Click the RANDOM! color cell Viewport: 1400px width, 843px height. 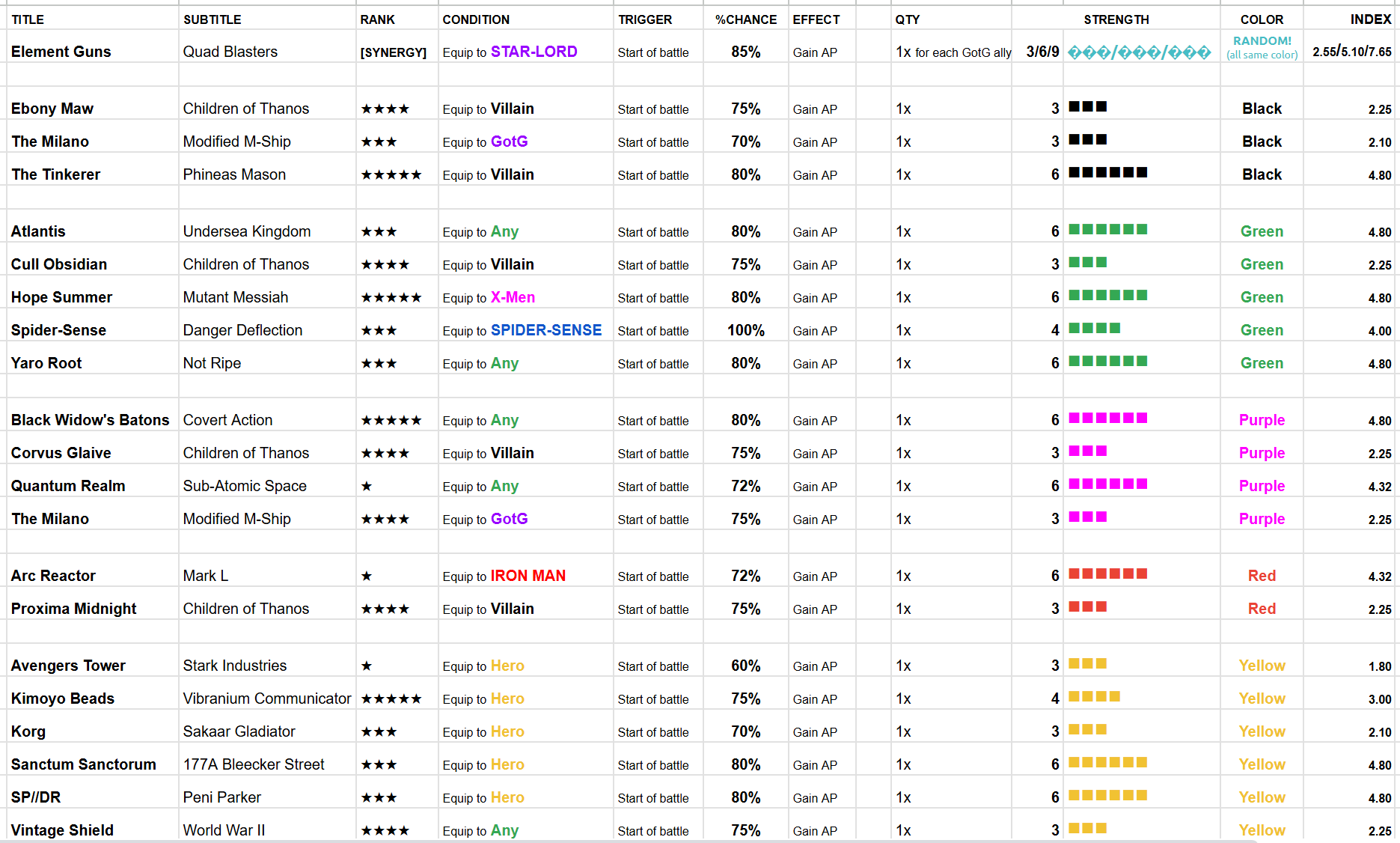pyautogui.click(x=1262, y=47)
